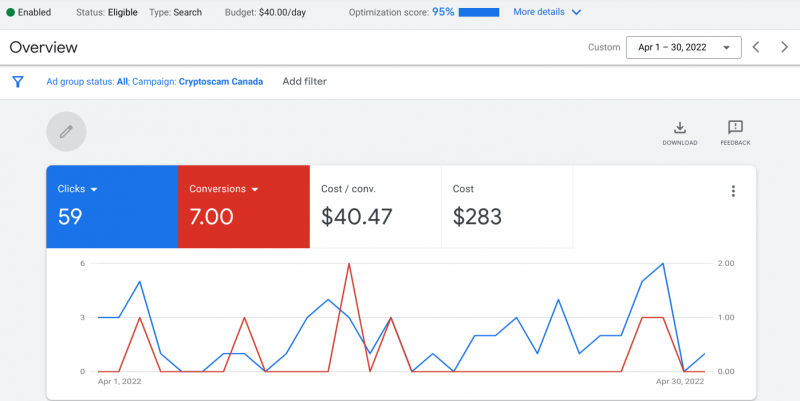Click Ad group status: All filter
This screenshot has height=401, width=800.
(x=87, y=82)
